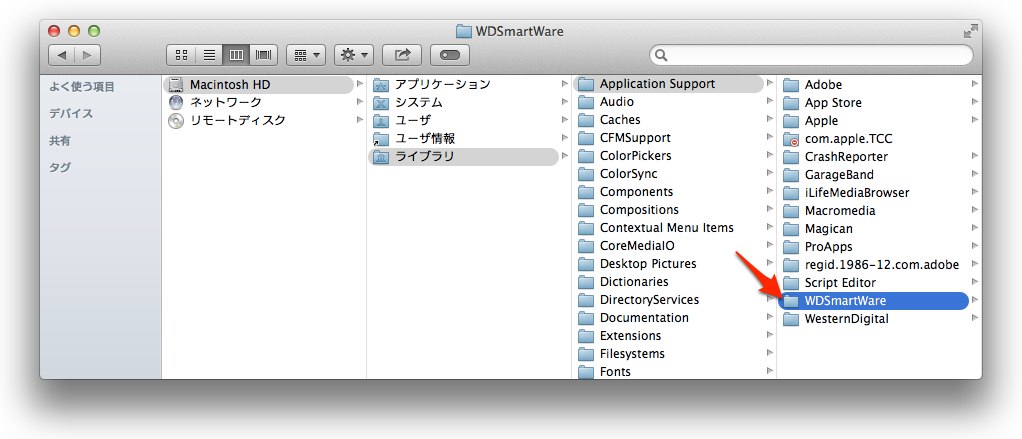Open the ColorPickers folder icon

[x=586, y=156]
